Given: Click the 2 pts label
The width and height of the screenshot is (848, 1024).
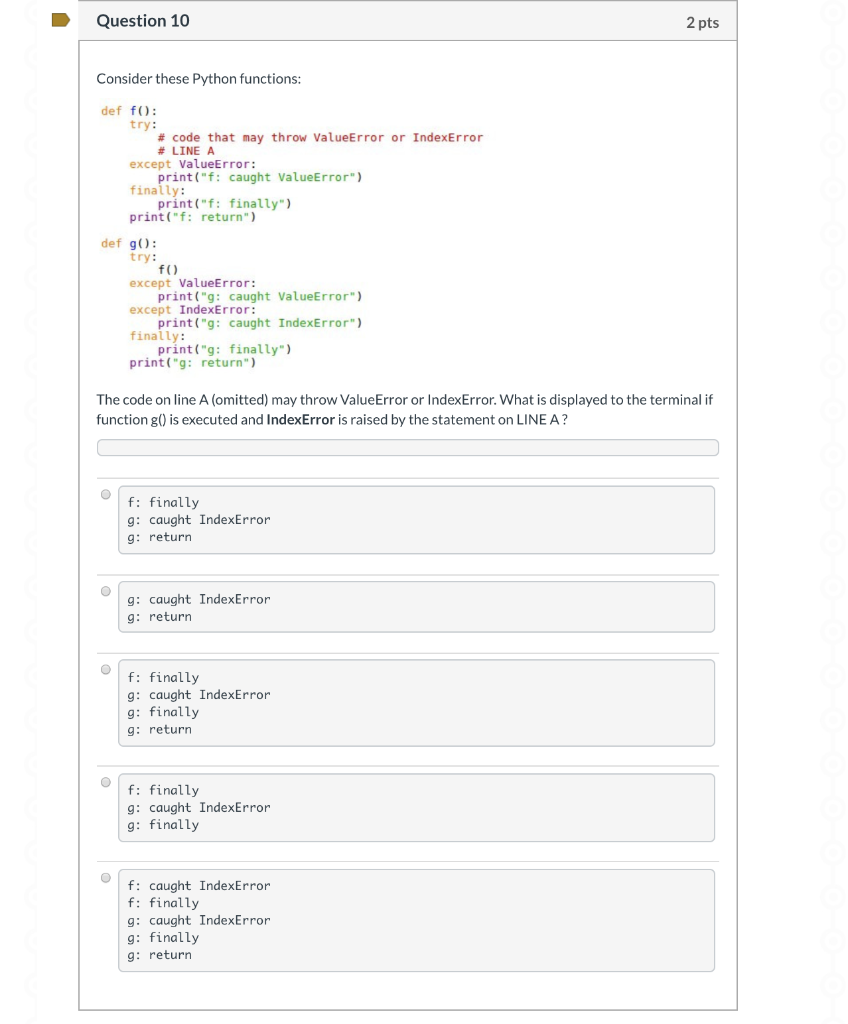Looking at the screenshot, I should click(703, 21).
